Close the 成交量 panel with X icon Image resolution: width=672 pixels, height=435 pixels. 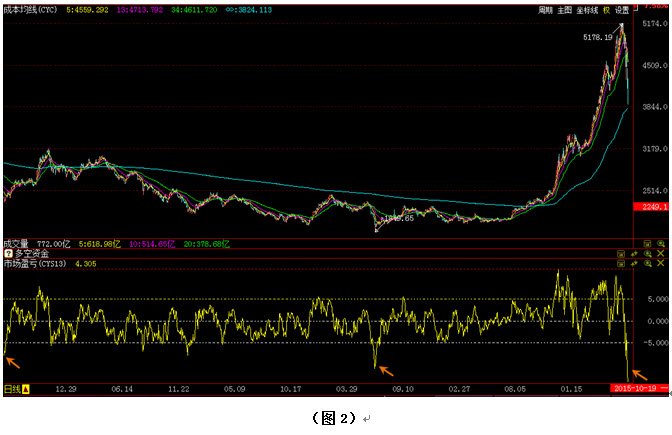coord(659,243)
